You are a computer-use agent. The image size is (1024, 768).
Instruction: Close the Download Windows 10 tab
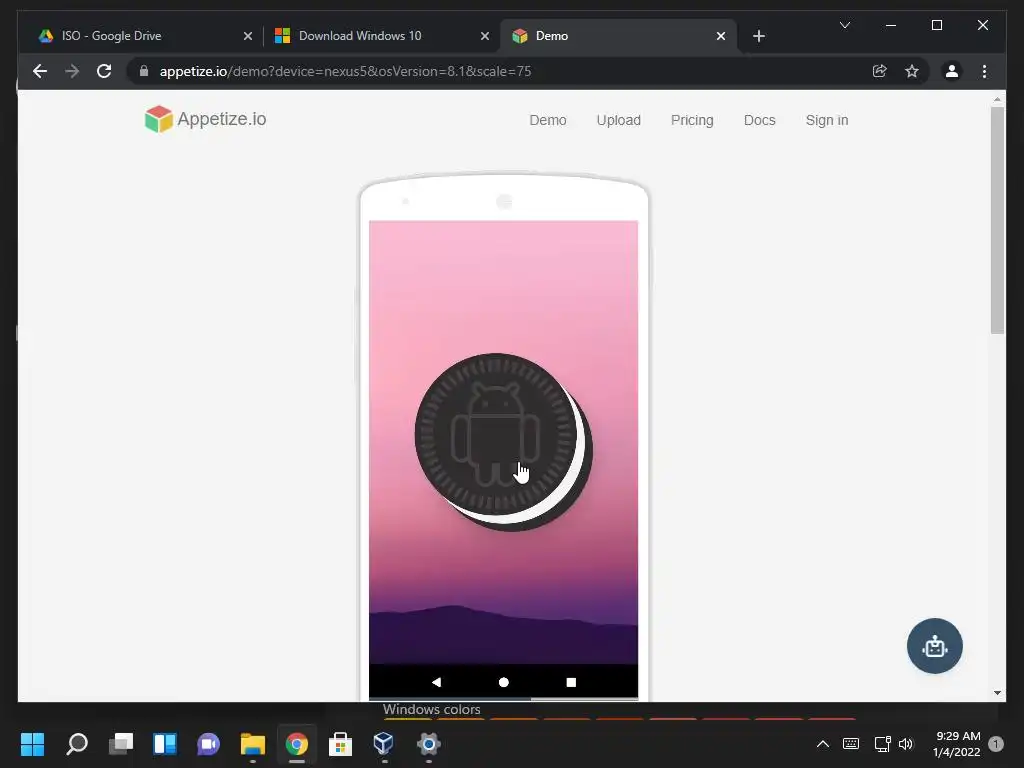click(485, 36)
